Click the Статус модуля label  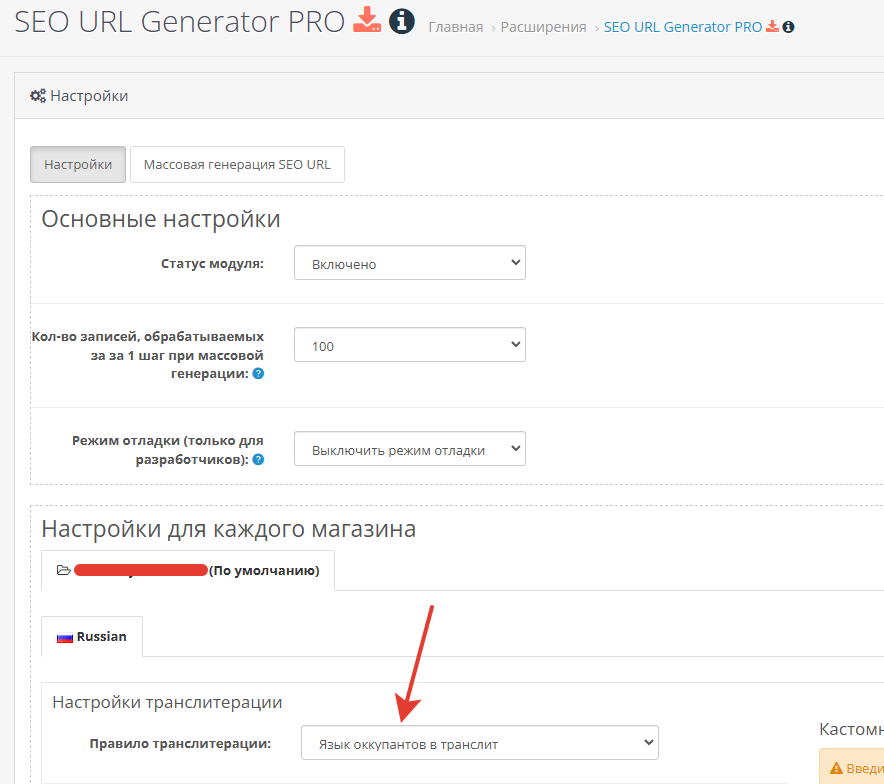coord(212,263)
